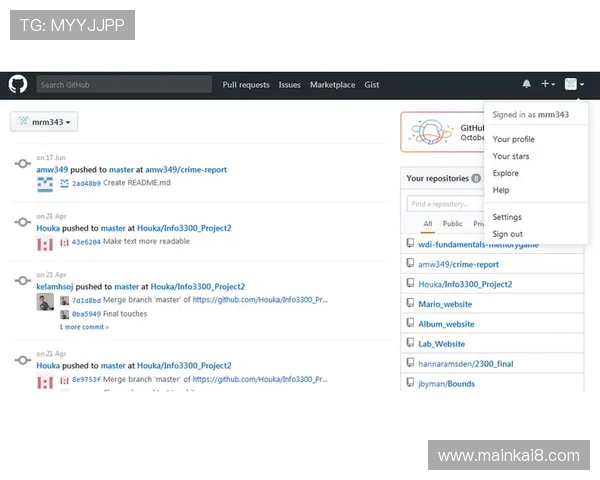Open Marketplace from the top navigation
This screenshot has width=600, height=480.
pos(332,85)
